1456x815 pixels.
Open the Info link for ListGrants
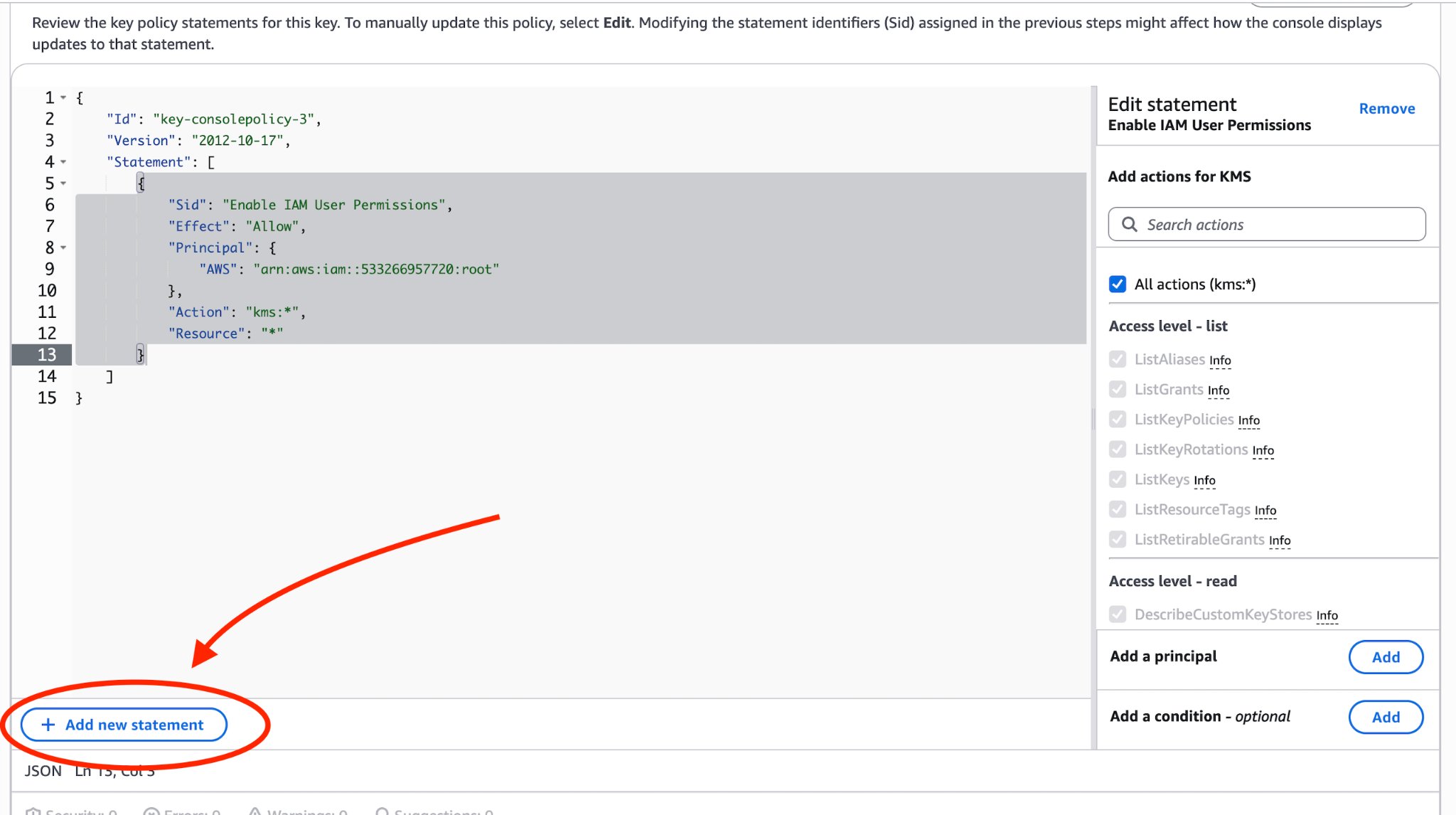(x=1219, y=390)
